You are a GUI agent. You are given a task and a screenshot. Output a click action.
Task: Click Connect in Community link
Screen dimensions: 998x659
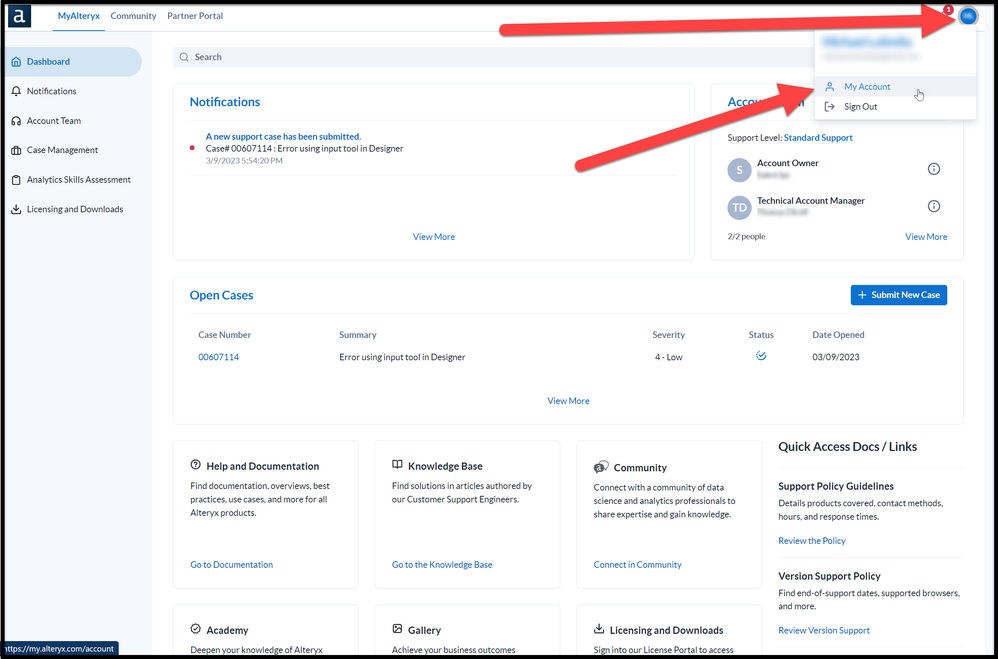[x=637, y=565]
